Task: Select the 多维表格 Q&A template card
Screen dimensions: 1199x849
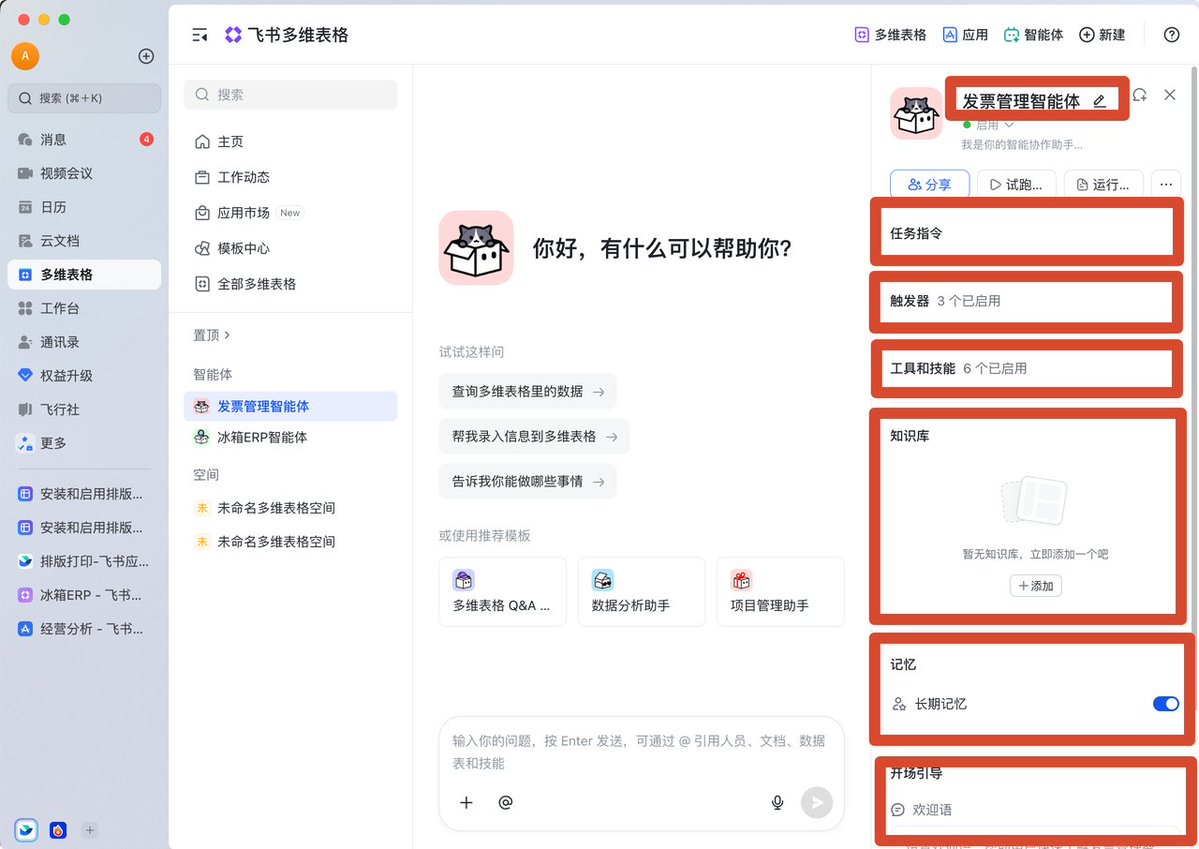Action: (502, 592)
